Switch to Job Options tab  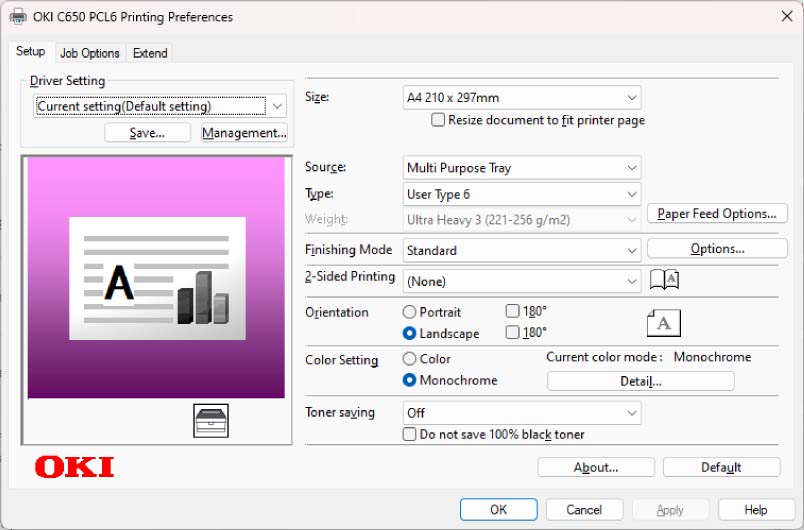[90, 53]
